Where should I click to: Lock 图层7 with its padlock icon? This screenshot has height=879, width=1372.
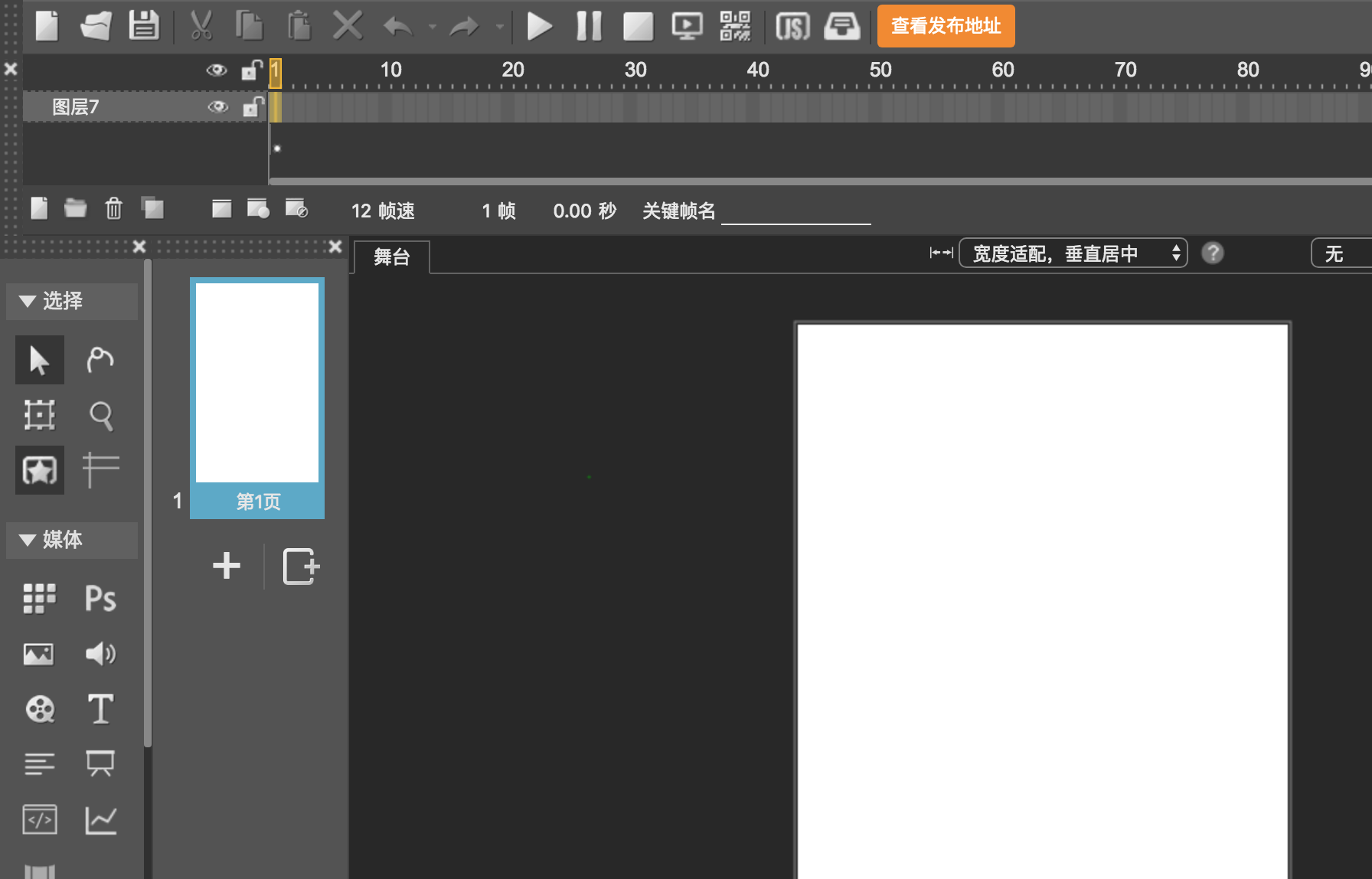point(253,107)
